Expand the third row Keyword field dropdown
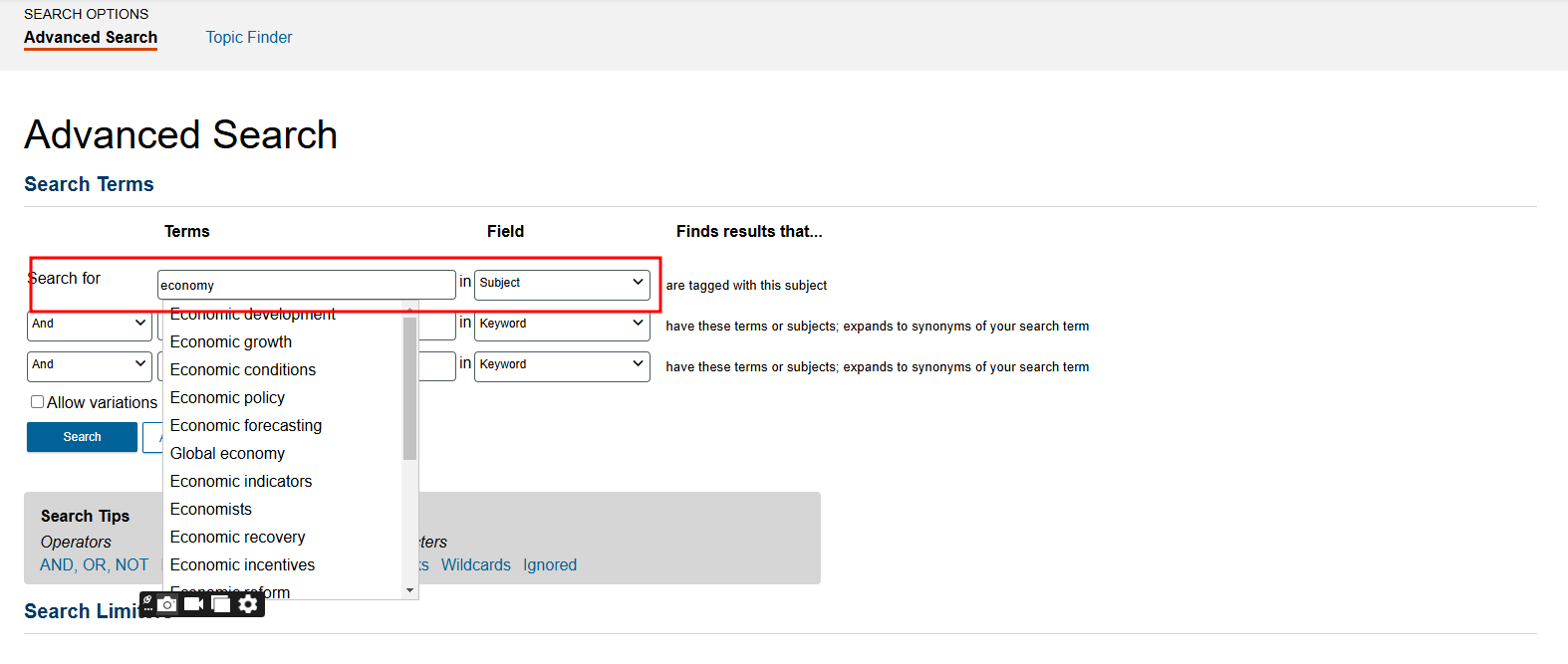The width and height of the screenshot is (1568, 664). coord(562,365)
